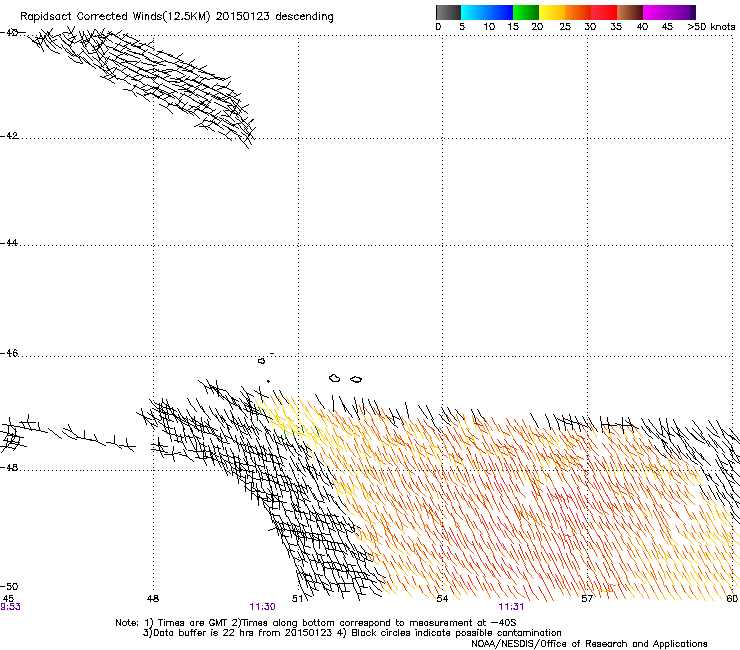
Task: Click the -50 latitude axis label
Action: pos(9,586)
